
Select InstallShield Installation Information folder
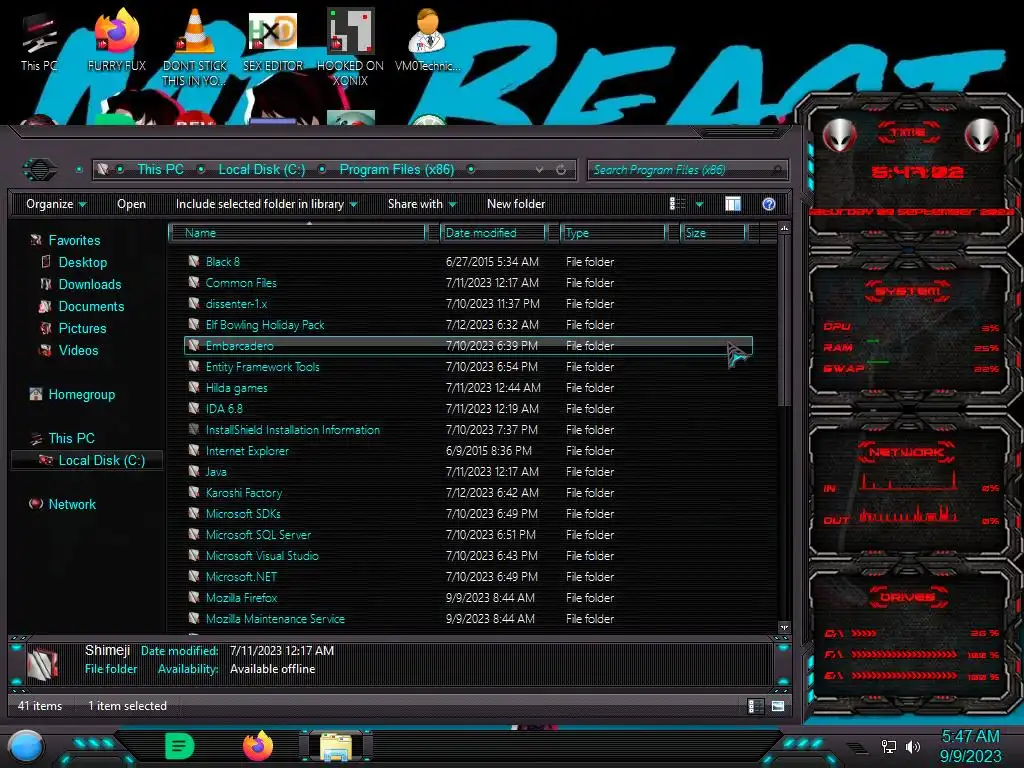point(468,430)
